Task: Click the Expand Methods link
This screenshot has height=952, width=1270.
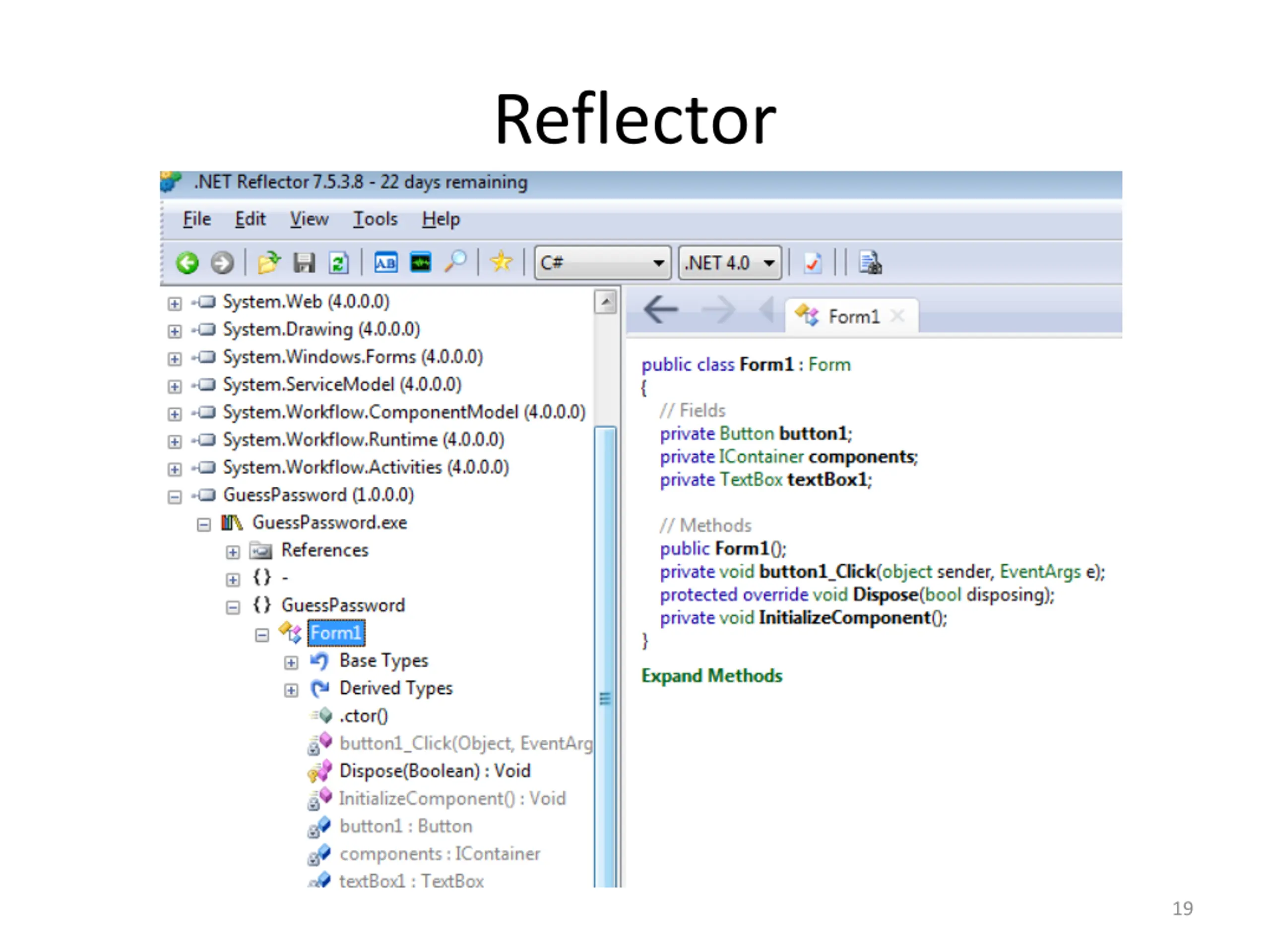Action: pos(712,676)
